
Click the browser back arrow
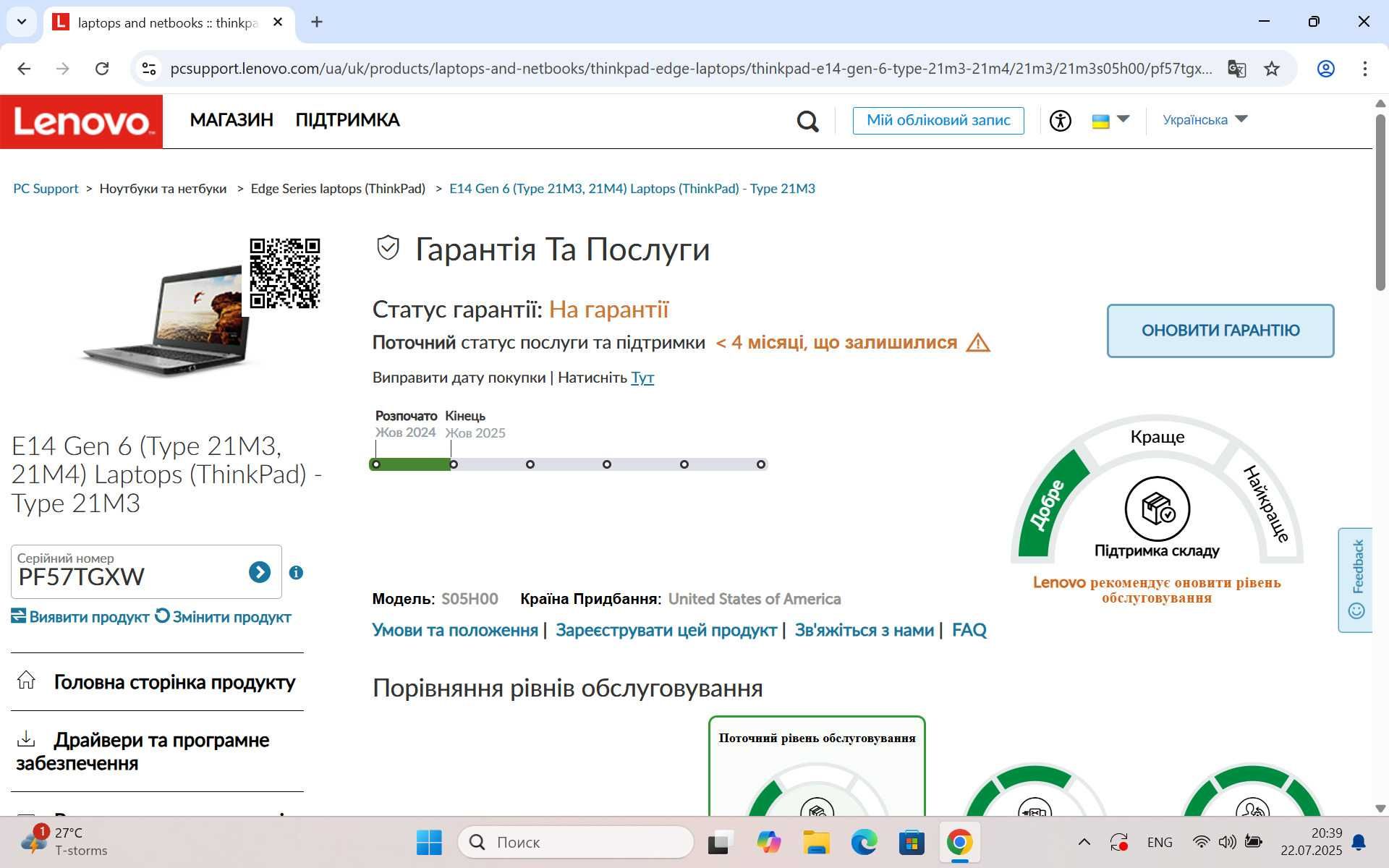[x=24, y=69]
